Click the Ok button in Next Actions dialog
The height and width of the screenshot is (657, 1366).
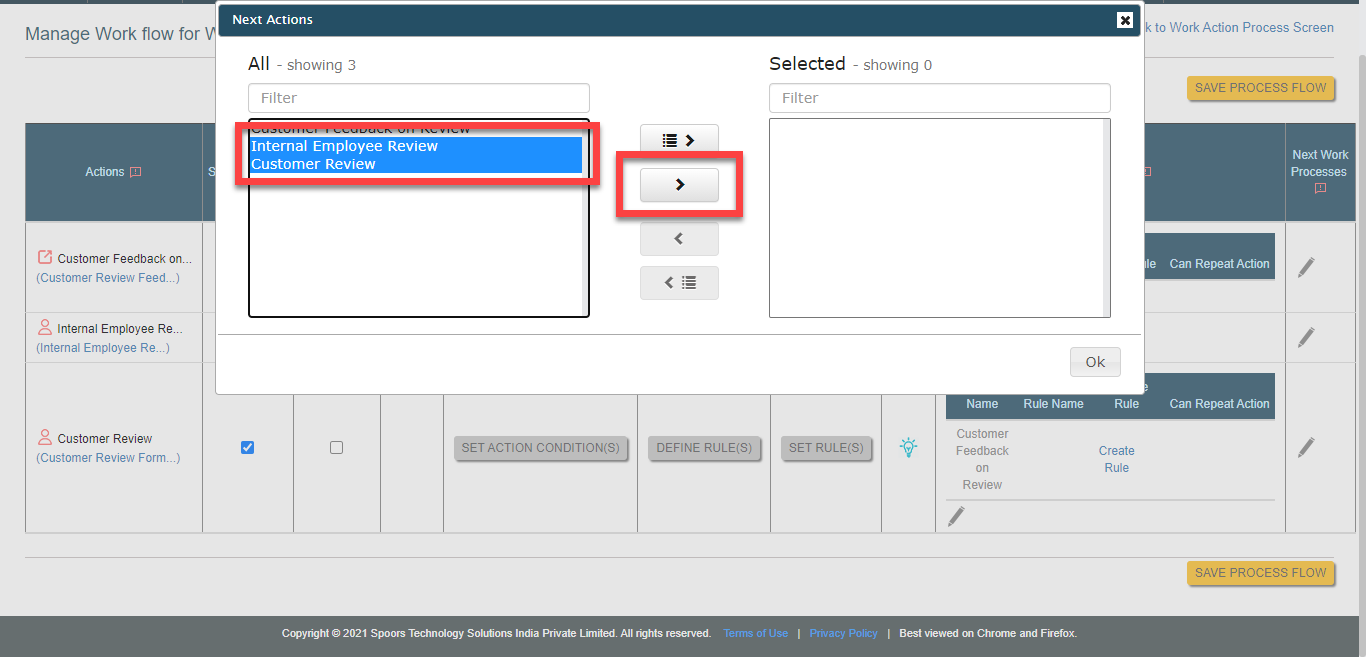[1095, 361]
